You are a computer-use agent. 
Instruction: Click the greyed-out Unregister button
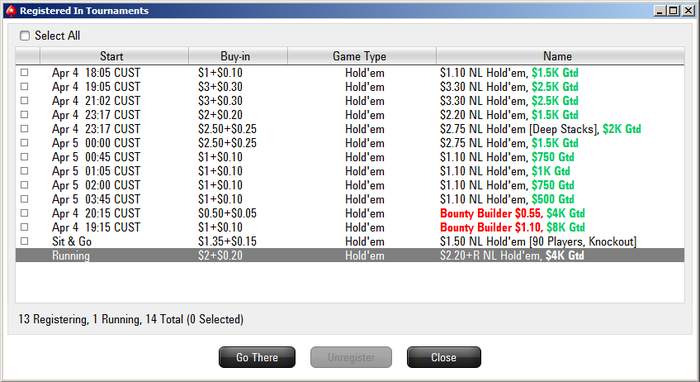click(351, 357)
